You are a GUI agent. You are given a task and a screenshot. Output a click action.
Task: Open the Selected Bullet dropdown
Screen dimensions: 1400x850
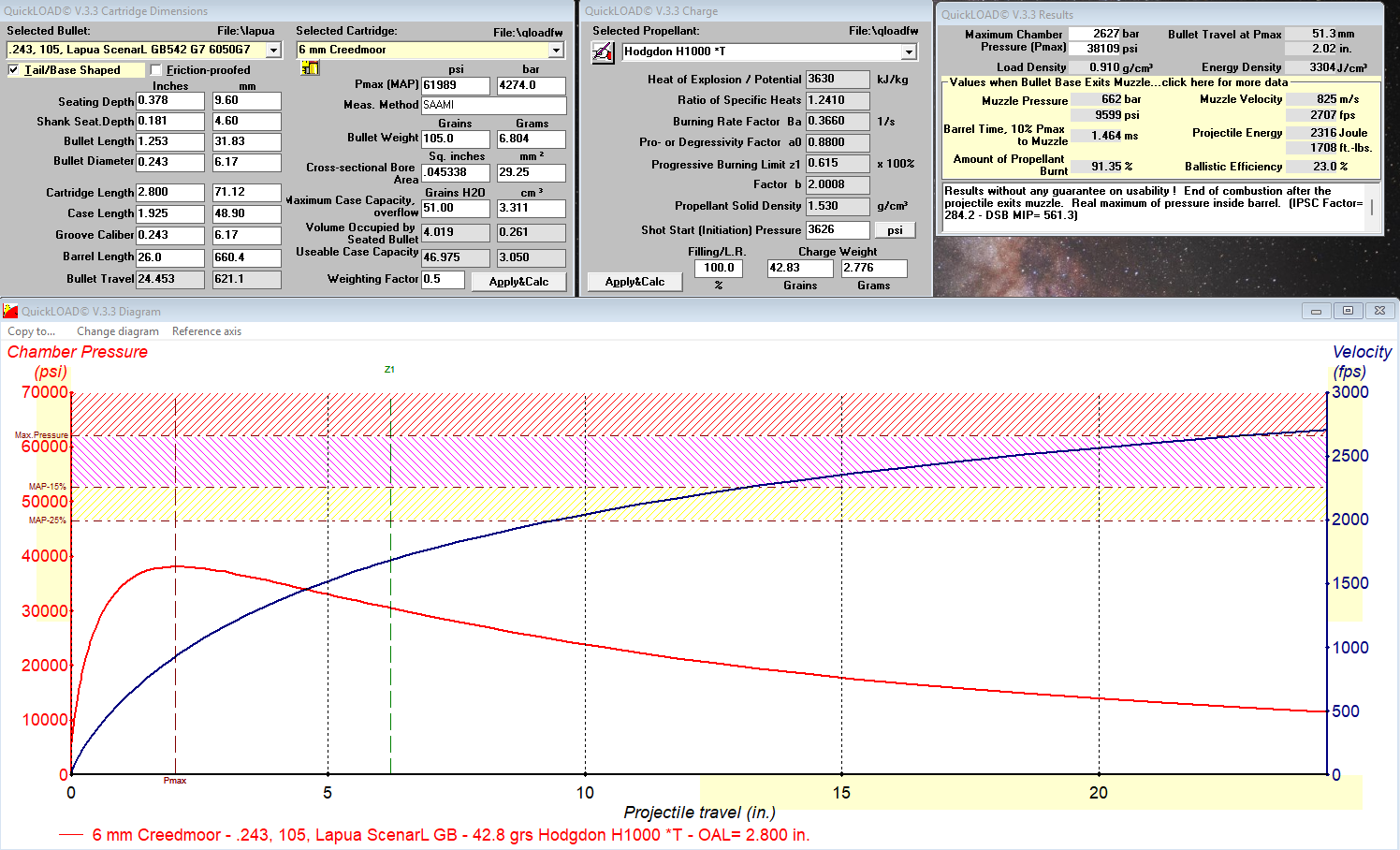[274, 50]
